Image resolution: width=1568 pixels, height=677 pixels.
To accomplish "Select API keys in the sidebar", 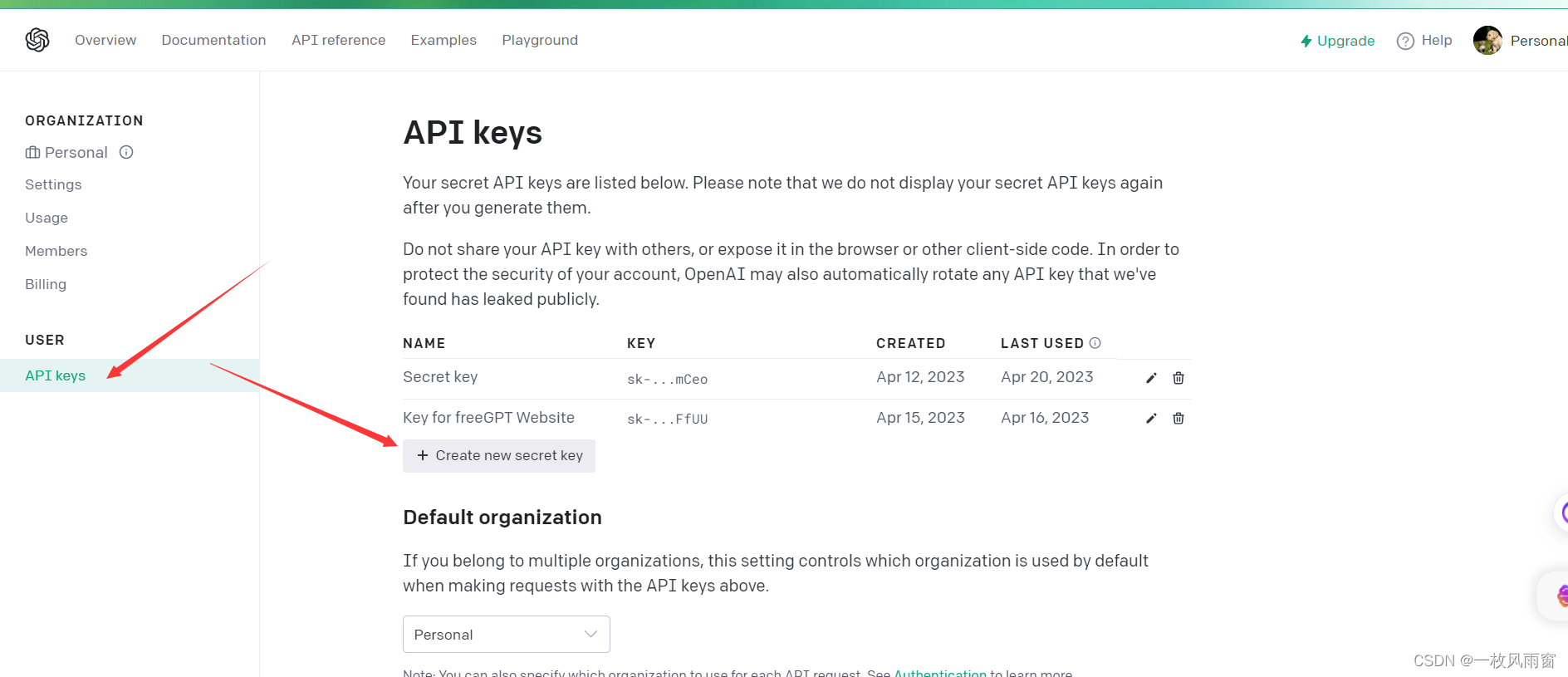I will (130, 375).
